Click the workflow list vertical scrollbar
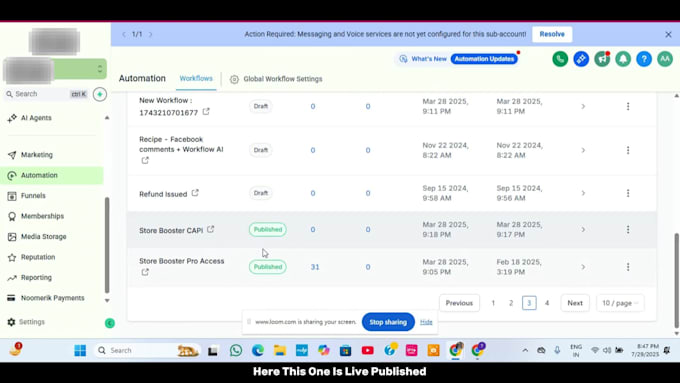This screenshot has width=680, height=383. (x=676, y=280)
